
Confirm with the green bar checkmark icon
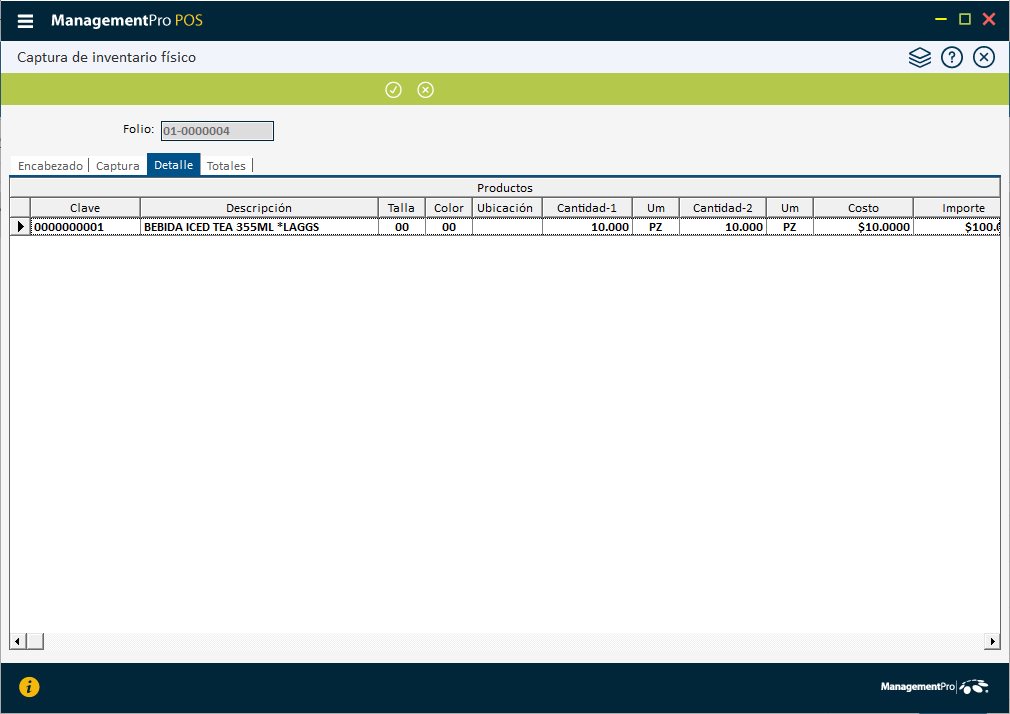(x=393, y=90)
